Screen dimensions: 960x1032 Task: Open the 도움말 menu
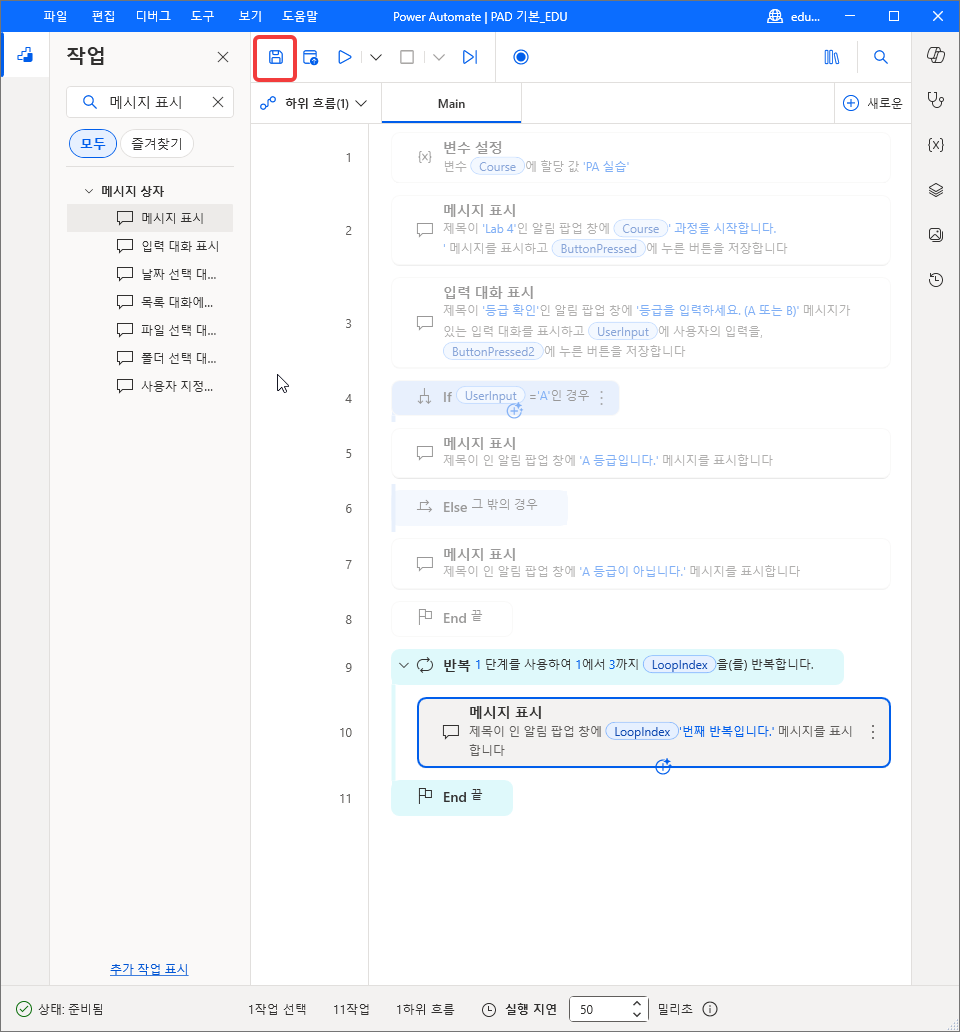(x=300, y=16)
